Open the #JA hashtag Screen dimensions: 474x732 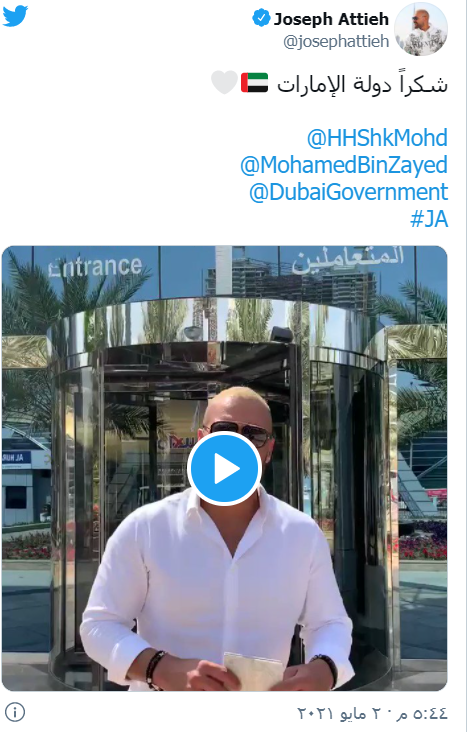(x=429, y=219)
